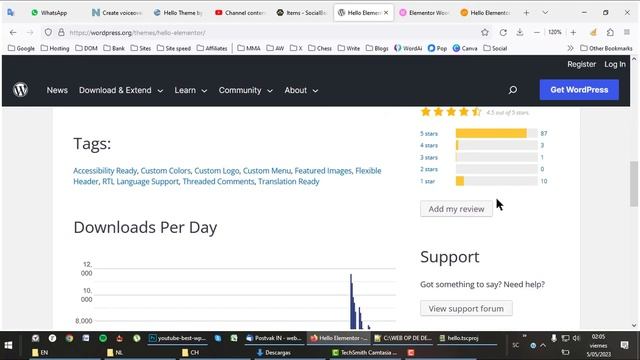The height and width of the screenshot is (360, 640).
Task: Open the volume speaker tray icon
Action: pyautogui.click(x=576, y=338)
